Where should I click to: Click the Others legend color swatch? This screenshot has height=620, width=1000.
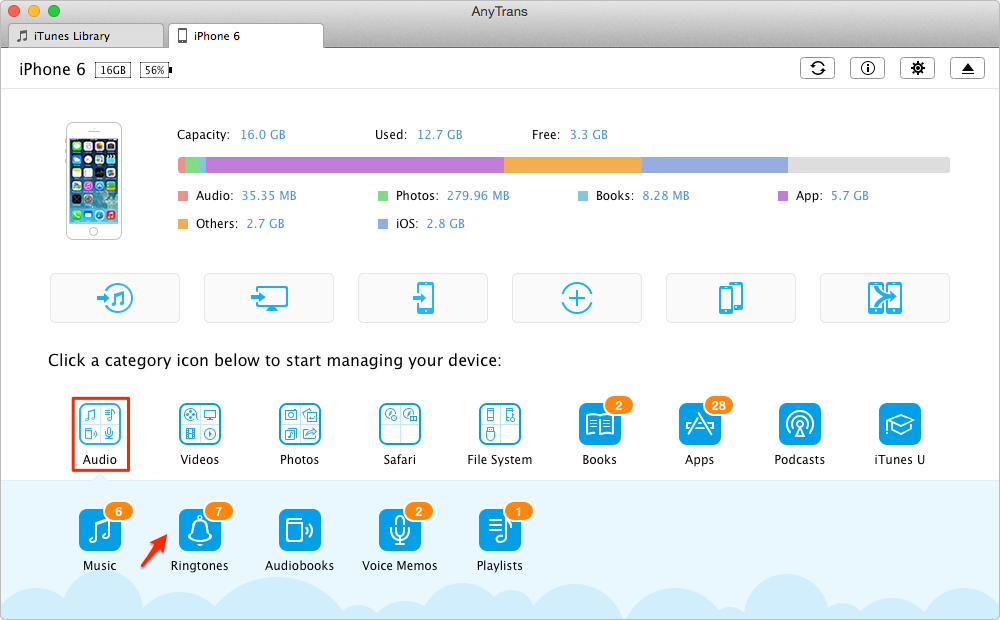(183, 224)
